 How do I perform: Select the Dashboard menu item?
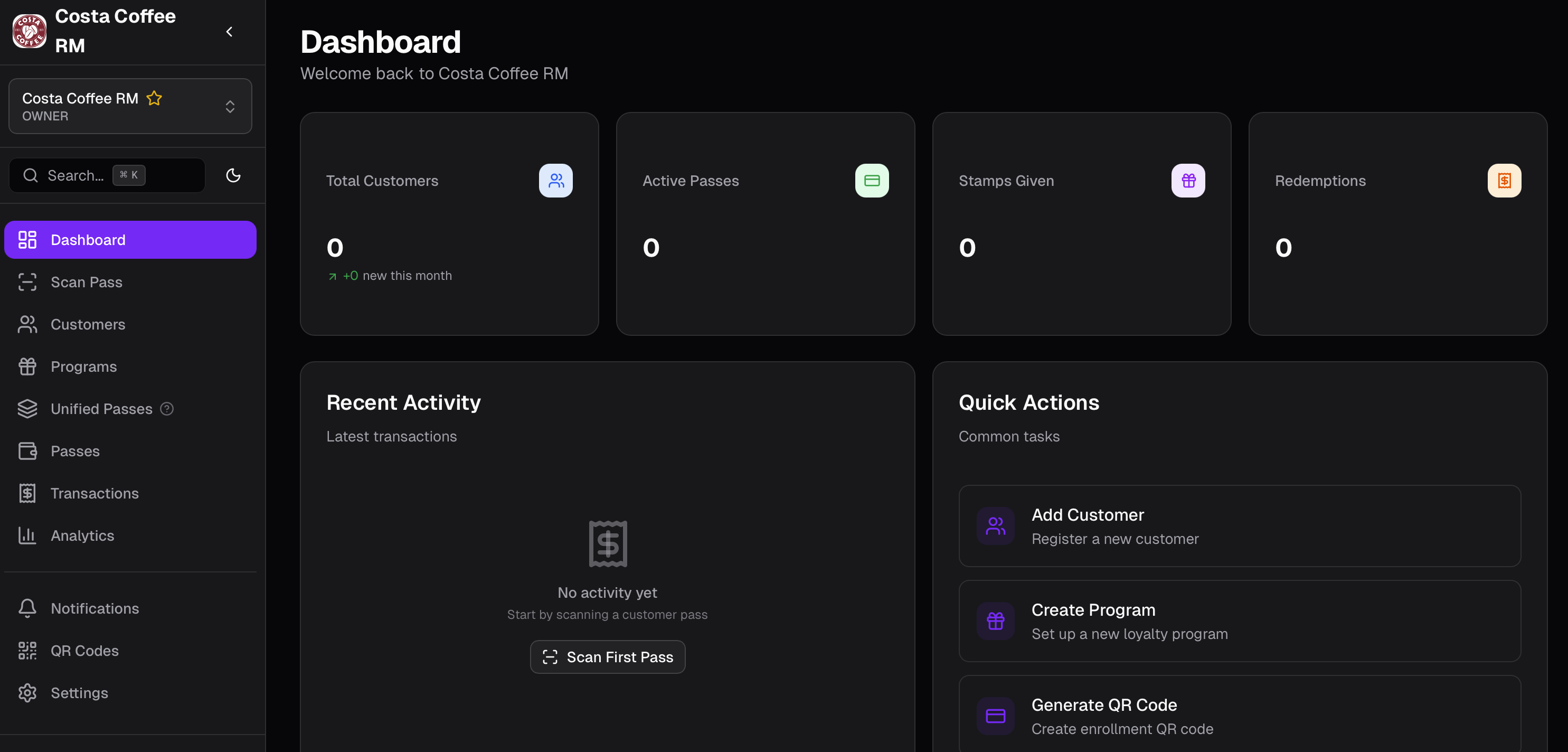click(x=88, y=239)
